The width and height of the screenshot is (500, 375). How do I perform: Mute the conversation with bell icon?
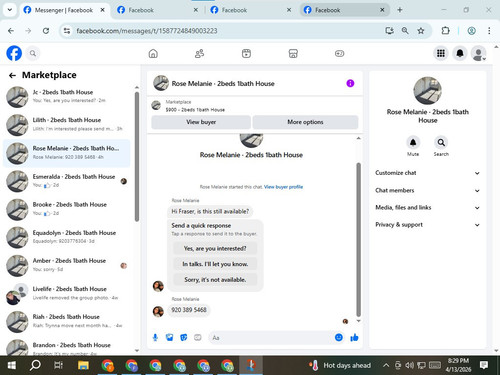tap(413, 143)
